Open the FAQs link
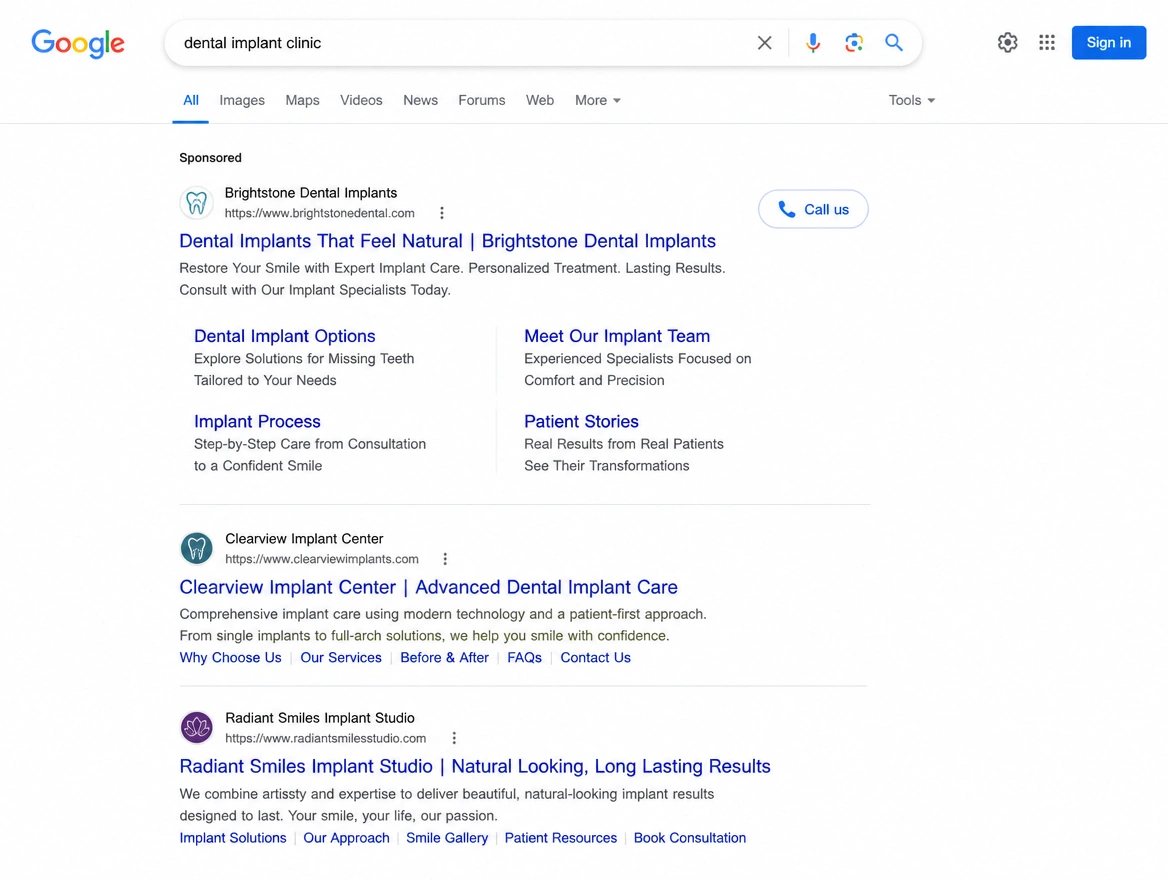Viewport: 1168px width, 880px height. click(524, 657)
